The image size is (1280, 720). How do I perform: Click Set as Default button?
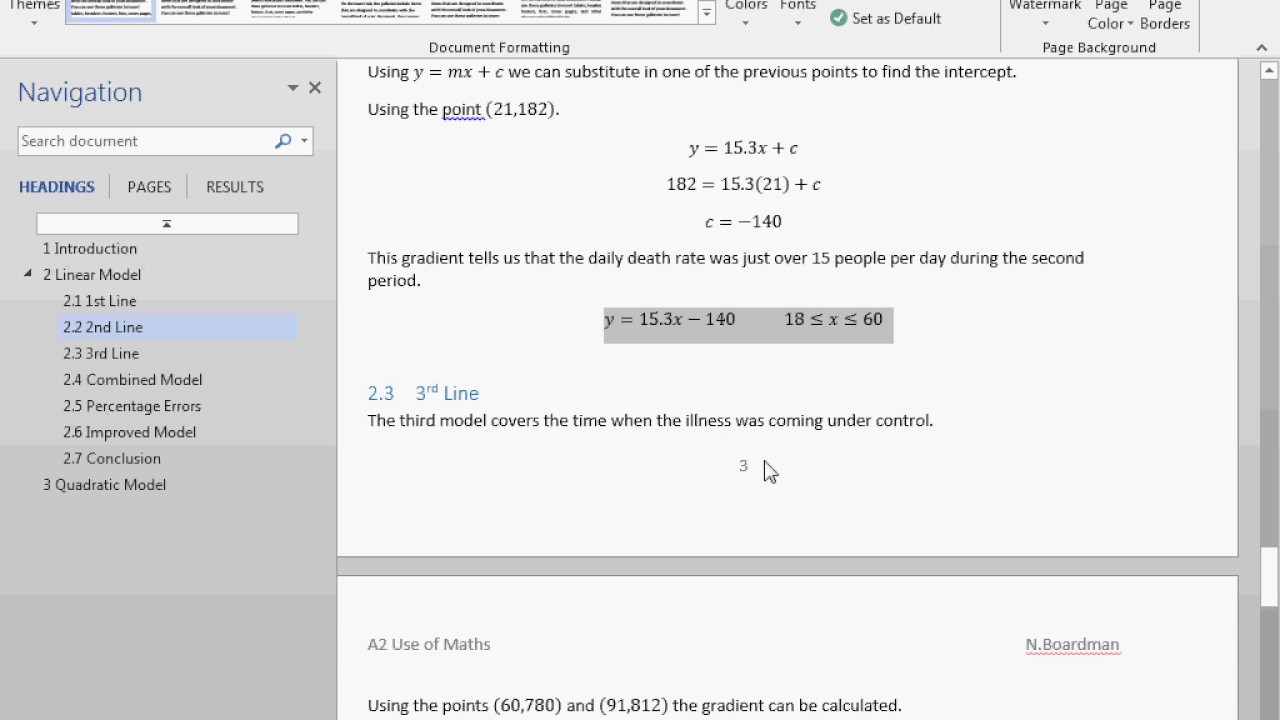pos(886,18)
